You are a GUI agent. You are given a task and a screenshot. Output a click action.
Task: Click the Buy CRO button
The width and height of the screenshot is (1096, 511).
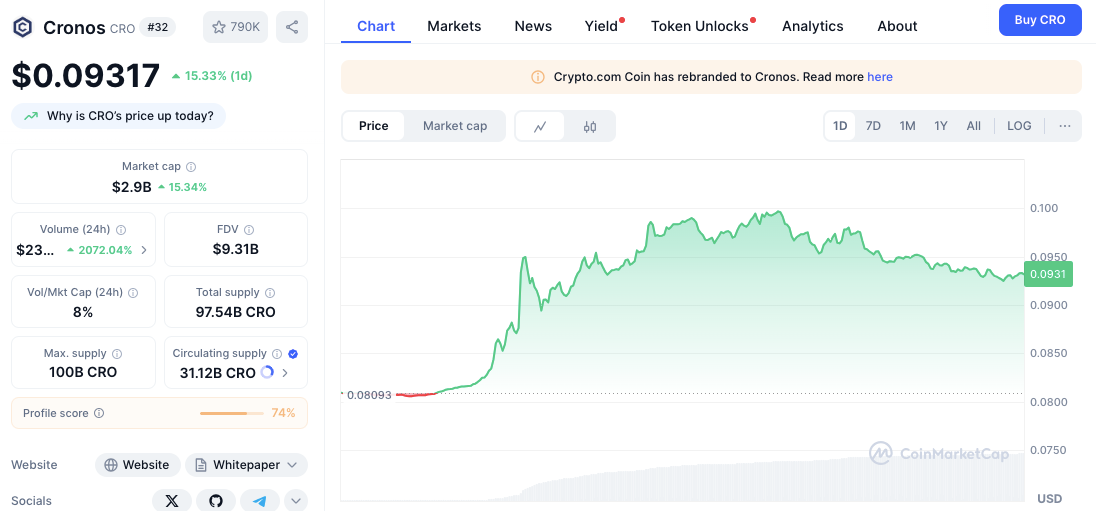click(x=1040, y=20)
